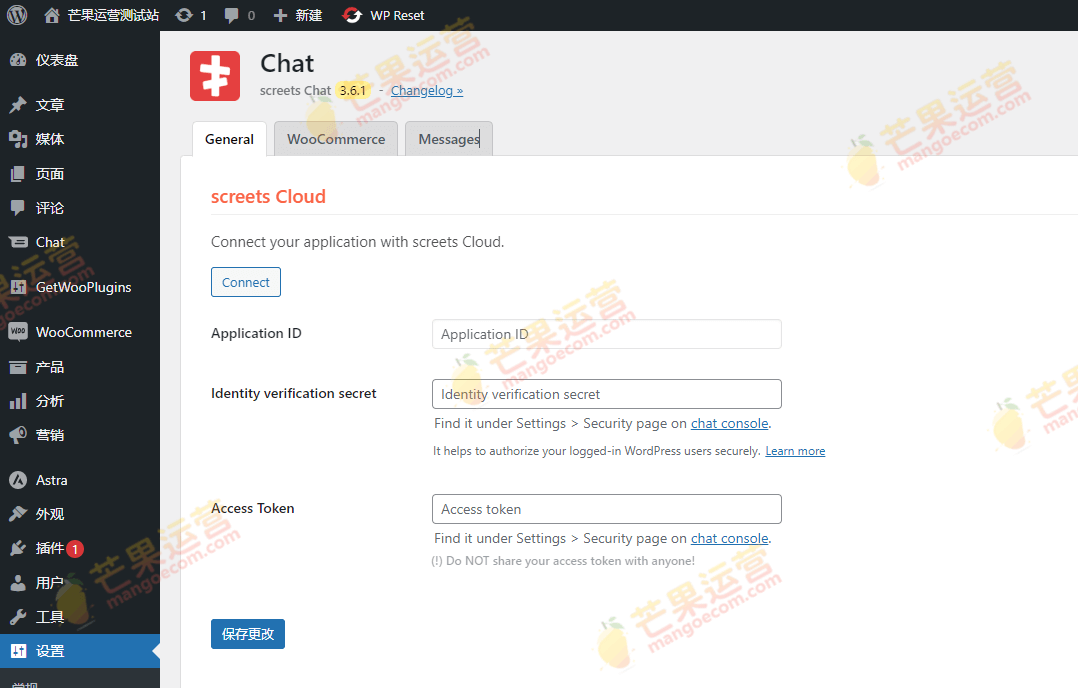Screen dimensions: 1078x688
Task: Click the Connect button
Action: [245, 282]
